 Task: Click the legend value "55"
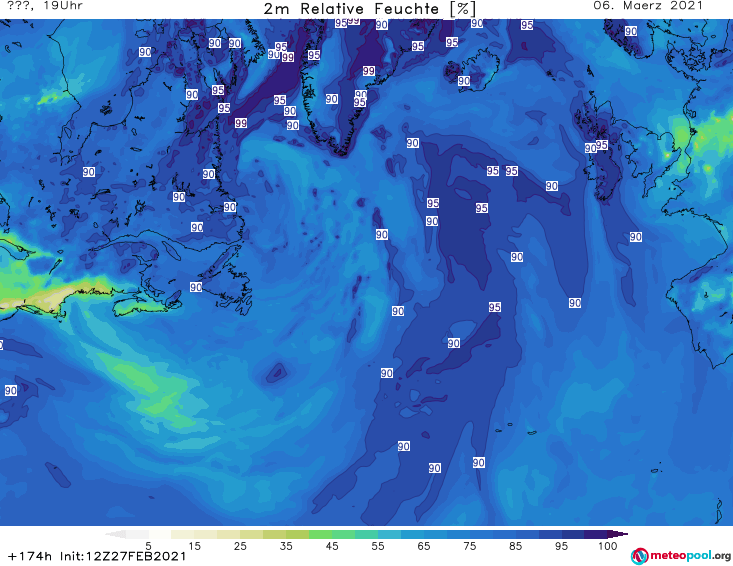(378, 546)
